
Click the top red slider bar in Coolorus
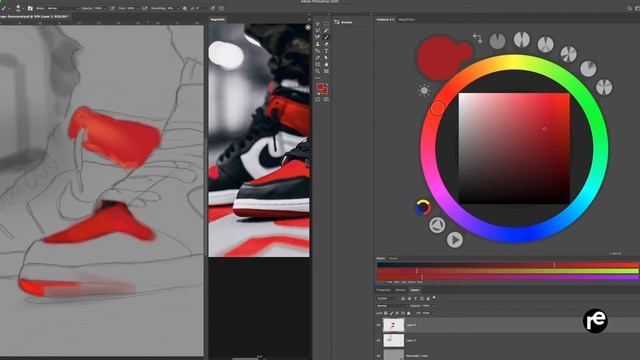tap(507, 265)
